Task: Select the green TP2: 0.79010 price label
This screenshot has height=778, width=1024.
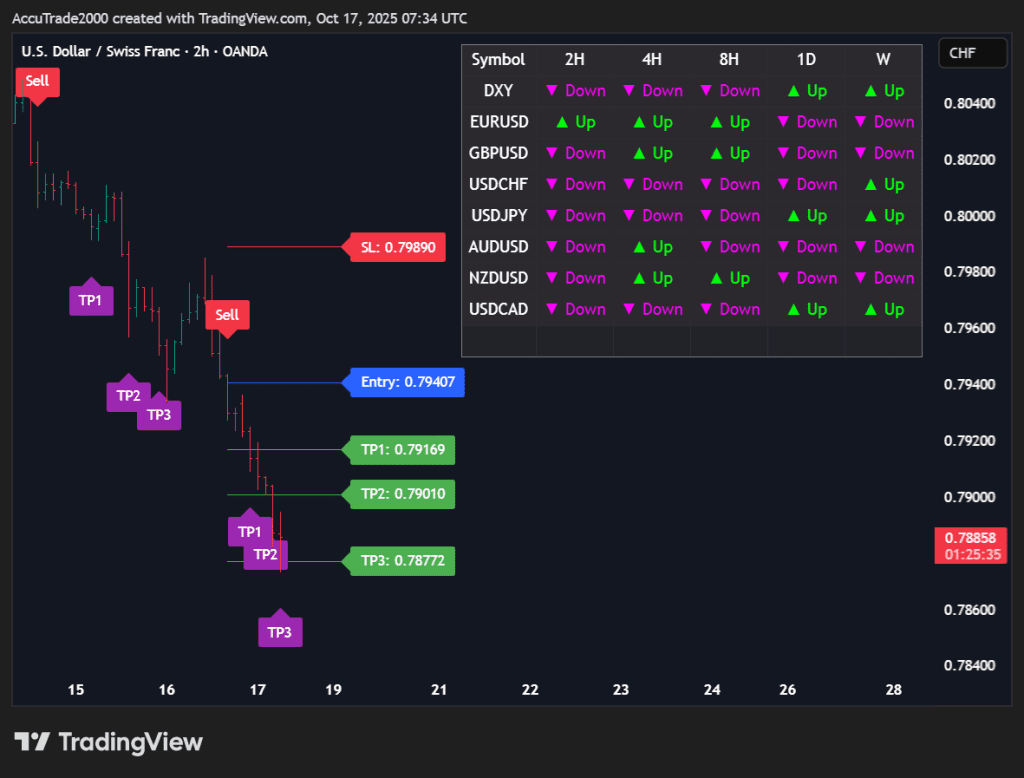Action: tap(400, 494)
